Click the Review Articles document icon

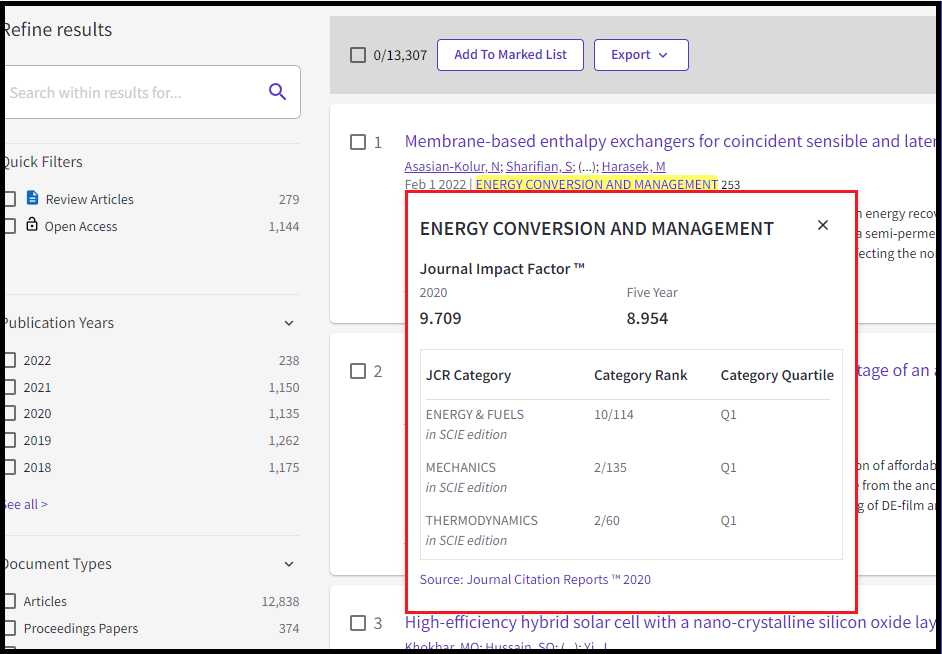pyautogui.click(x=32, y=198)
